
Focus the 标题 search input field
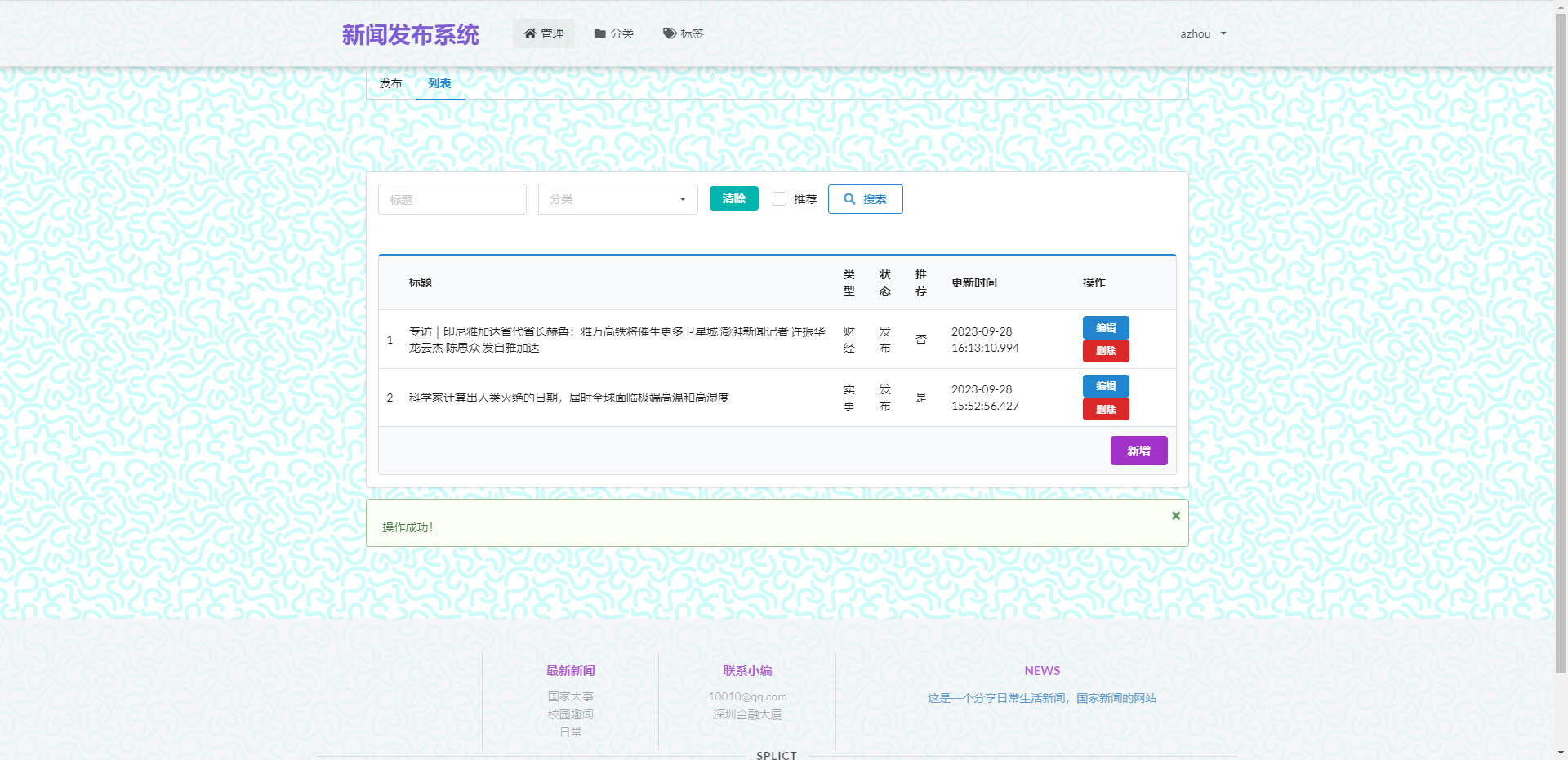click(x=452, y=199)
